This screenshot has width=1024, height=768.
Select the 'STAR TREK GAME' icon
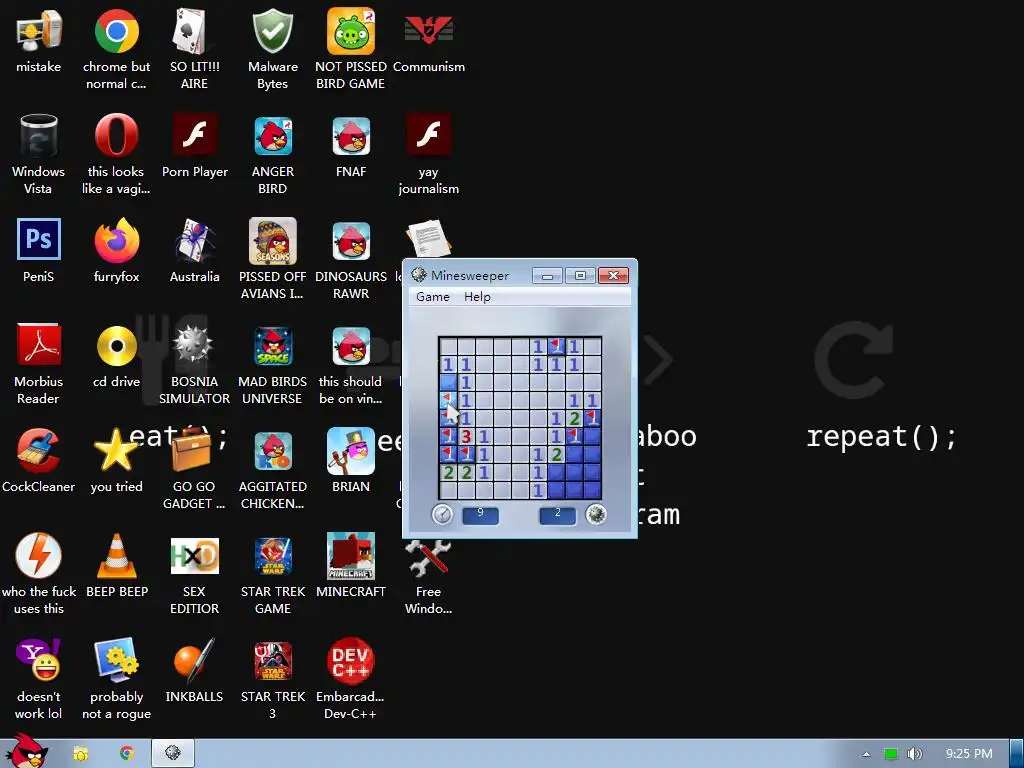[x=272, y=574]
